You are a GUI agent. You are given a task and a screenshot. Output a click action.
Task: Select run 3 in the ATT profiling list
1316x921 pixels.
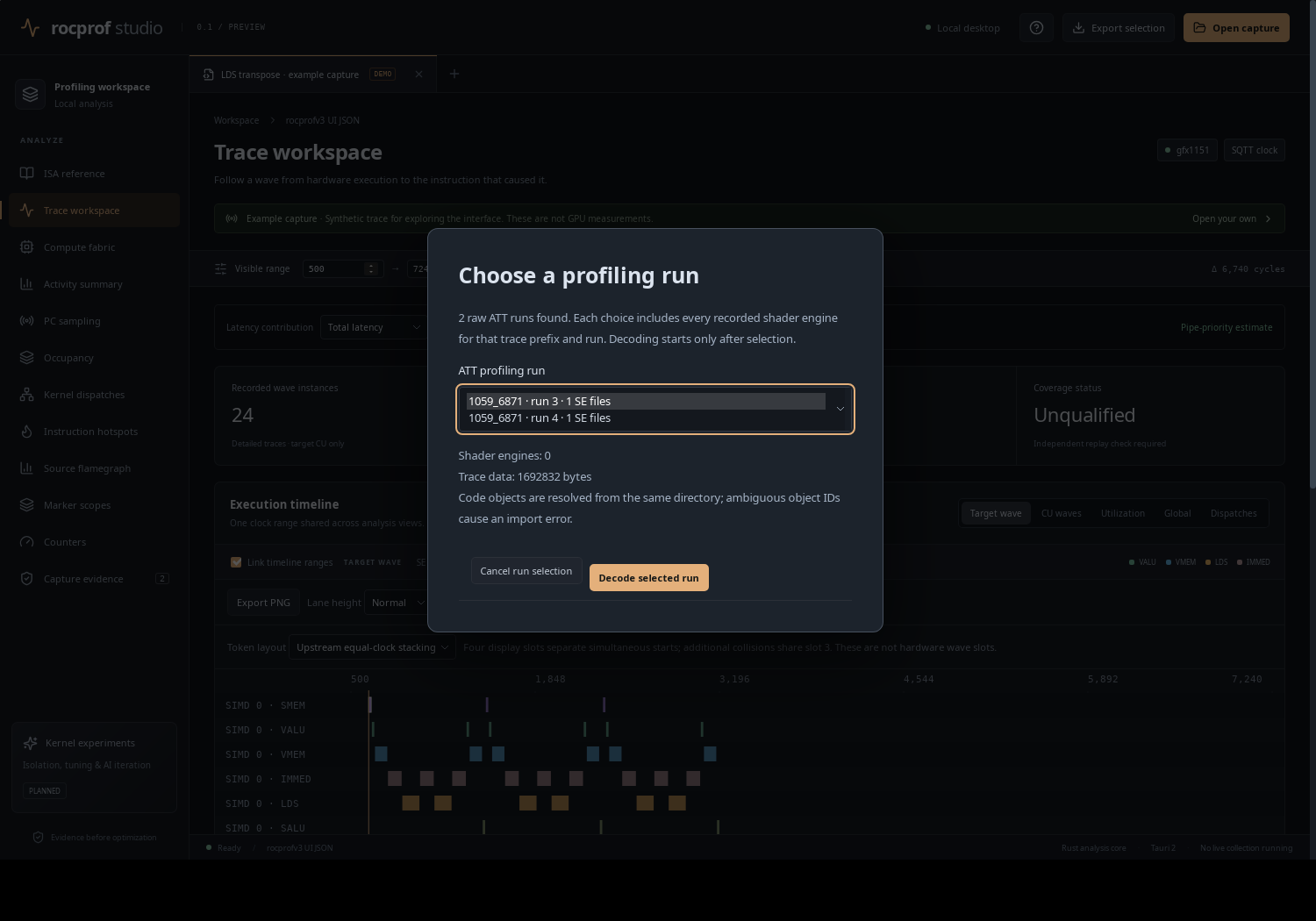tap(646, 401)
